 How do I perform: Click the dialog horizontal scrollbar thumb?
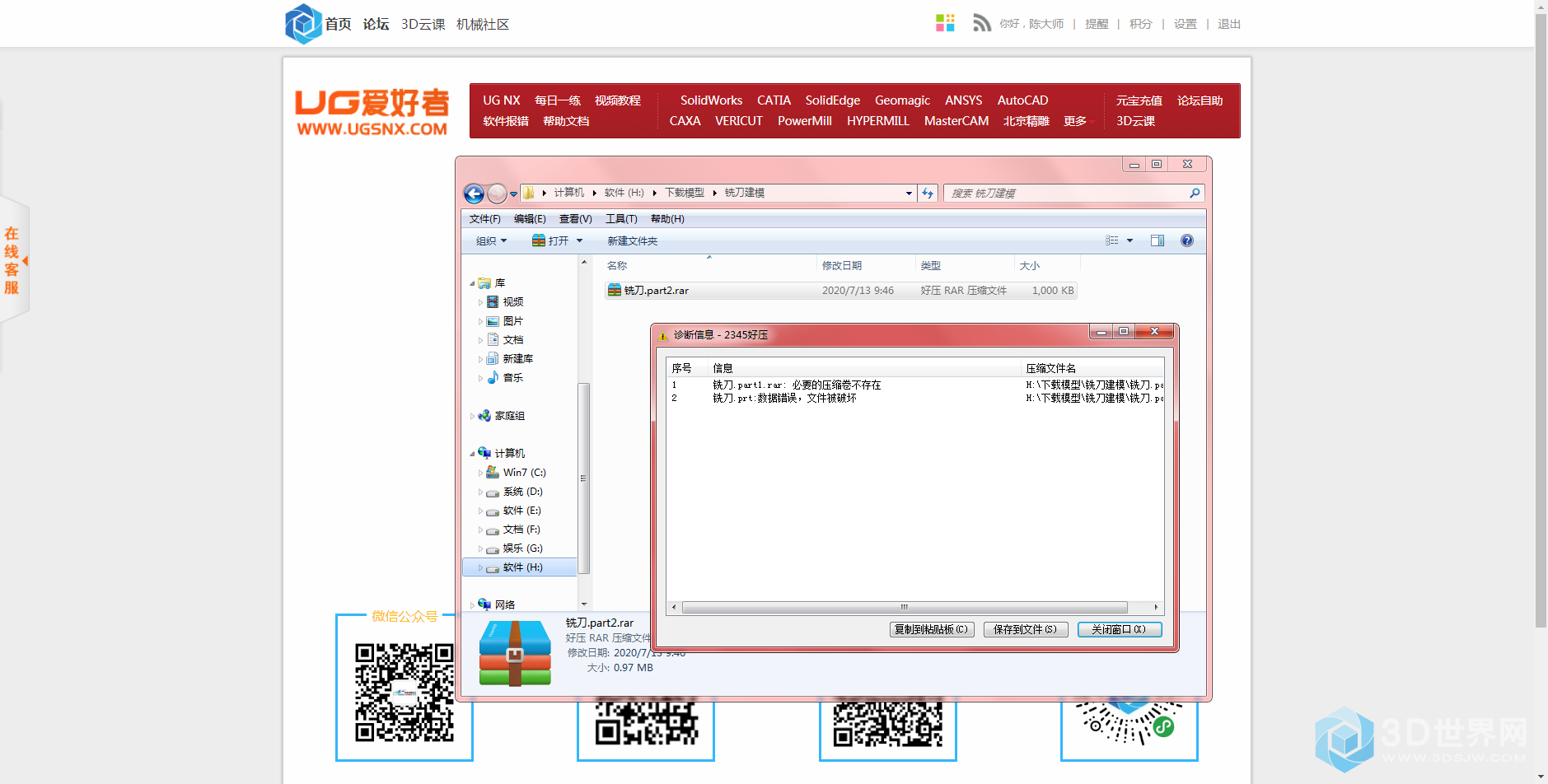(904, 607)
